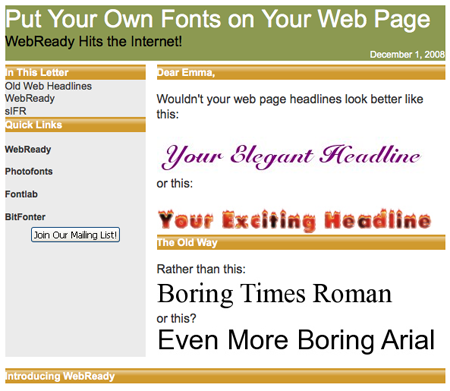Viewport: 450px width, 391px height.
Task: Click the Even More Boring Arial sample
Action: click(296, 340)
